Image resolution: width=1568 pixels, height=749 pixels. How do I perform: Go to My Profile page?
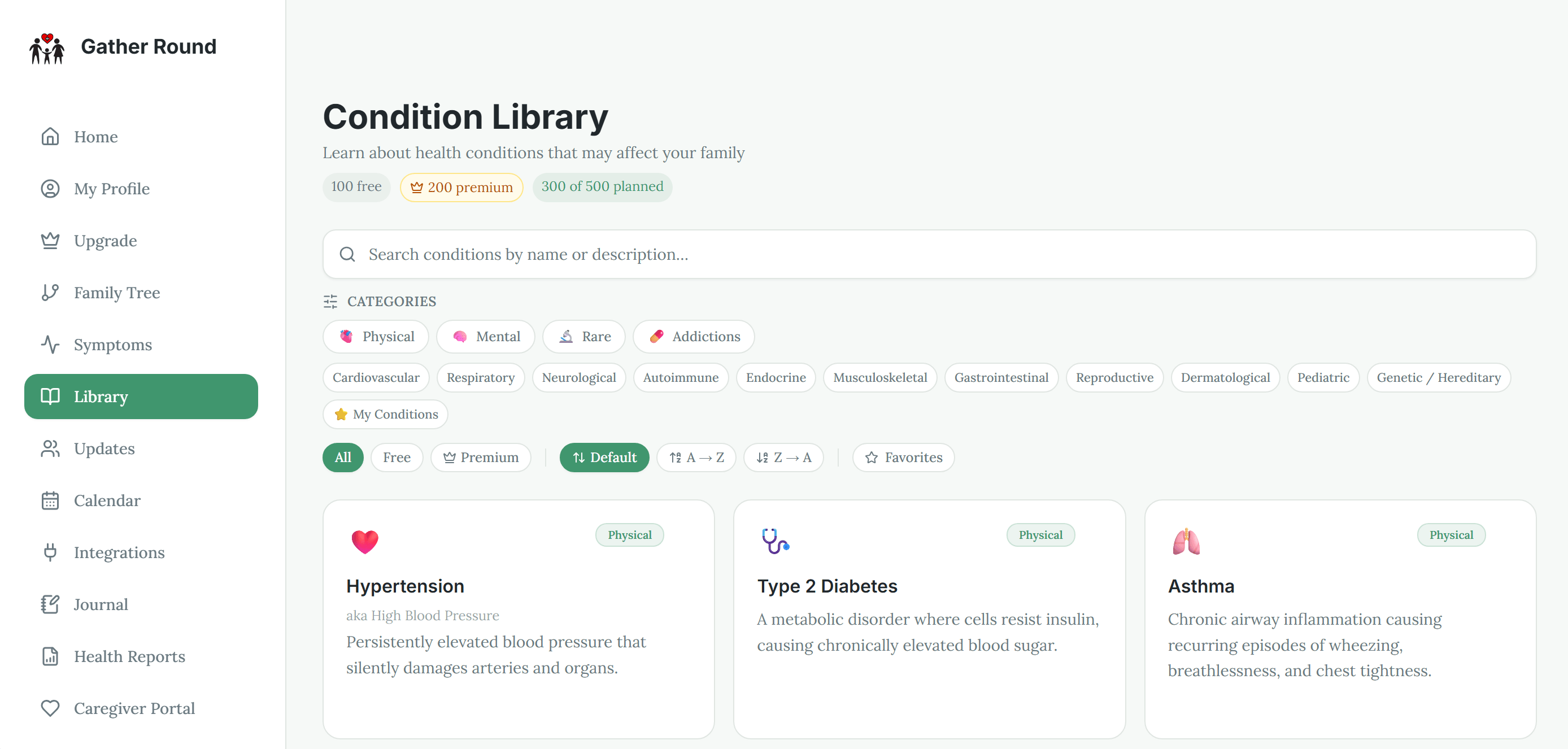141,189
